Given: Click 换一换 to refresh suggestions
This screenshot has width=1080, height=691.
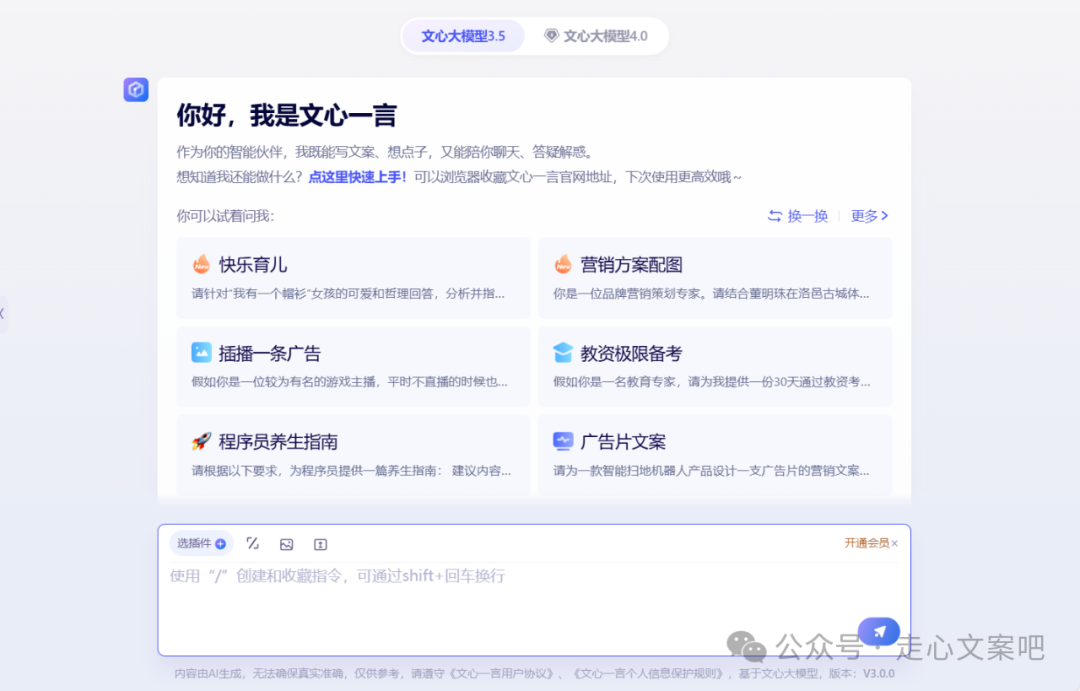Looking at the screenshot, I should point(797,215).
